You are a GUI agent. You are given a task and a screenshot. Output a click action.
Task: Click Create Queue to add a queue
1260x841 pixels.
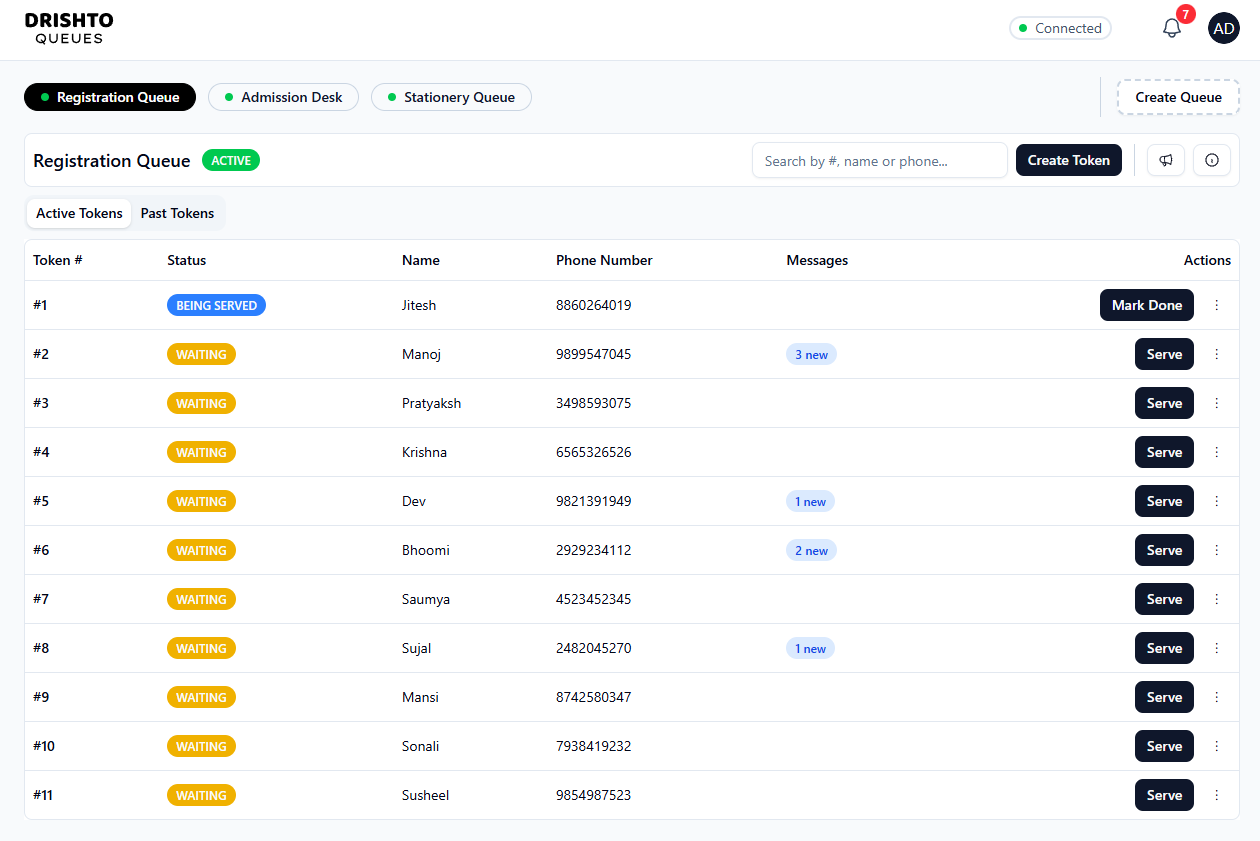pos(1177,97)
